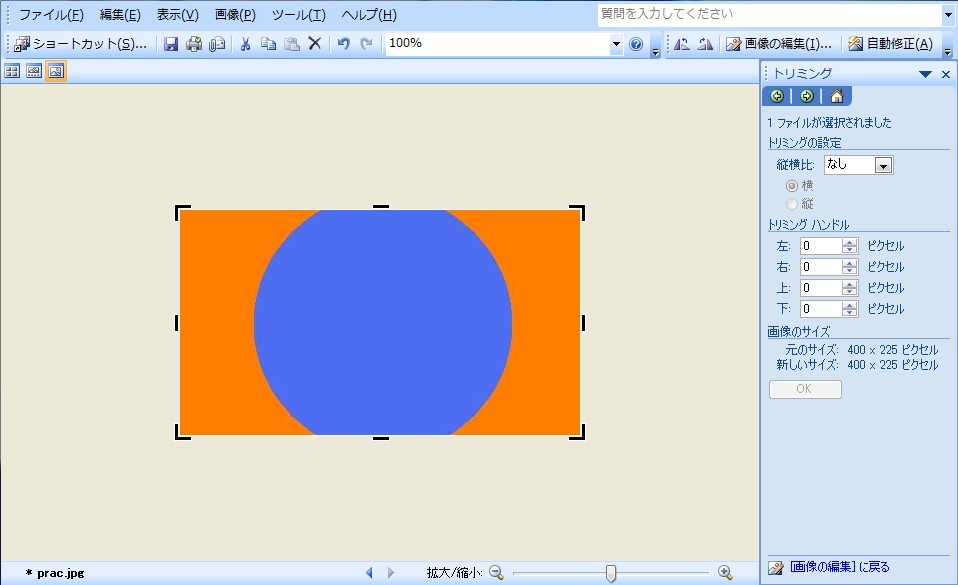Go to task pane Home icon
Viewport: 958px width, 585px height.
(x=836, y=96)
